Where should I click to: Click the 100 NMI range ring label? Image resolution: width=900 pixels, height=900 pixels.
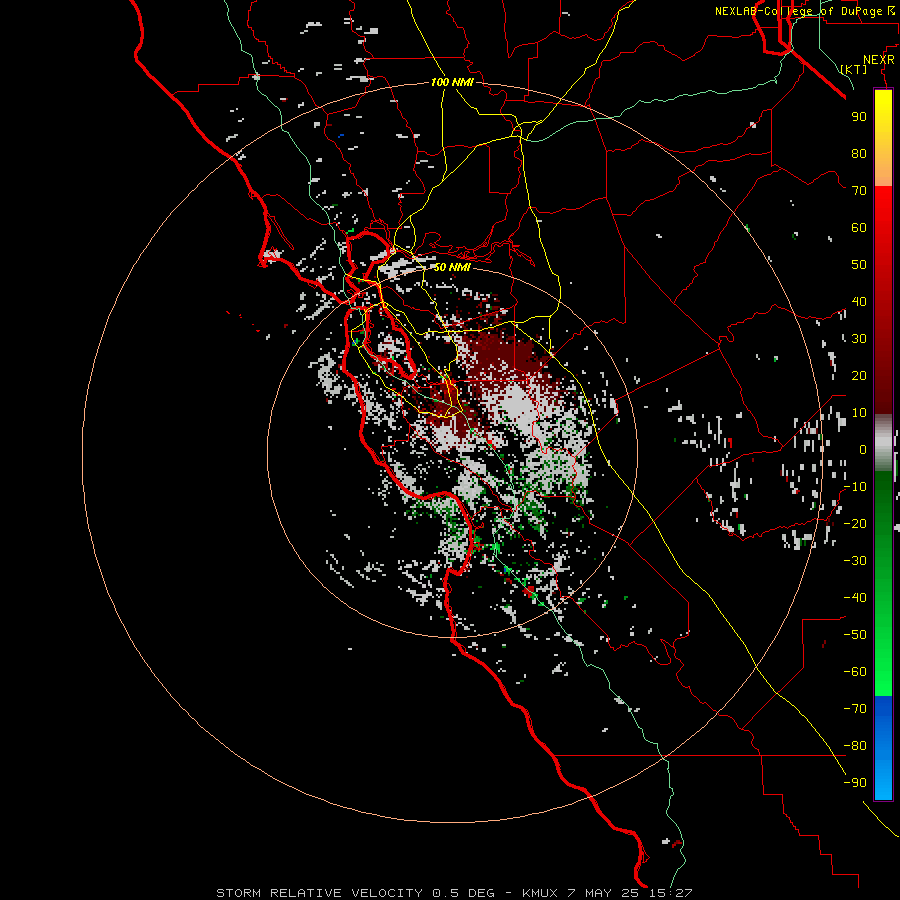452,82
